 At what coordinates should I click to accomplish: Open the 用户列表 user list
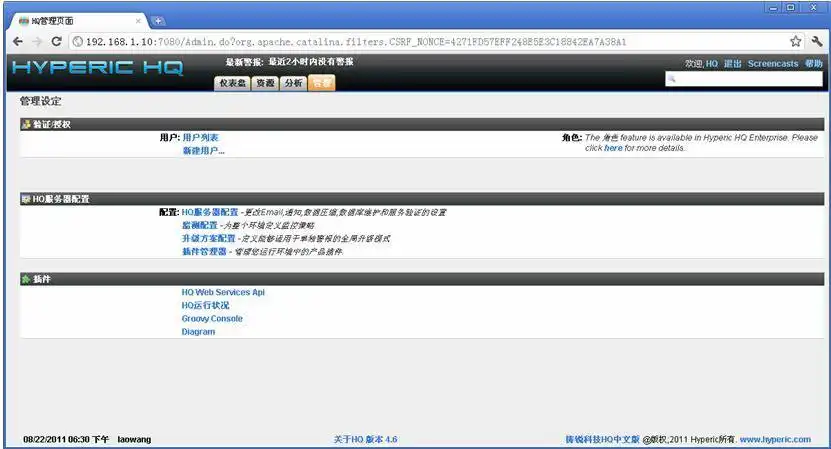pos(200,138)
